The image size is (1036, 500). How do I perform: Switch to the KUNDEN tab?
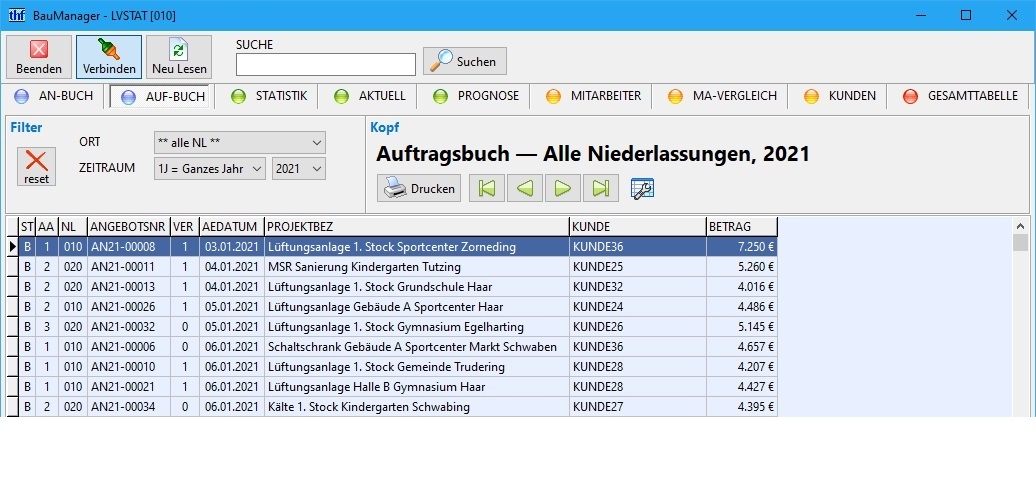[840, 96]
